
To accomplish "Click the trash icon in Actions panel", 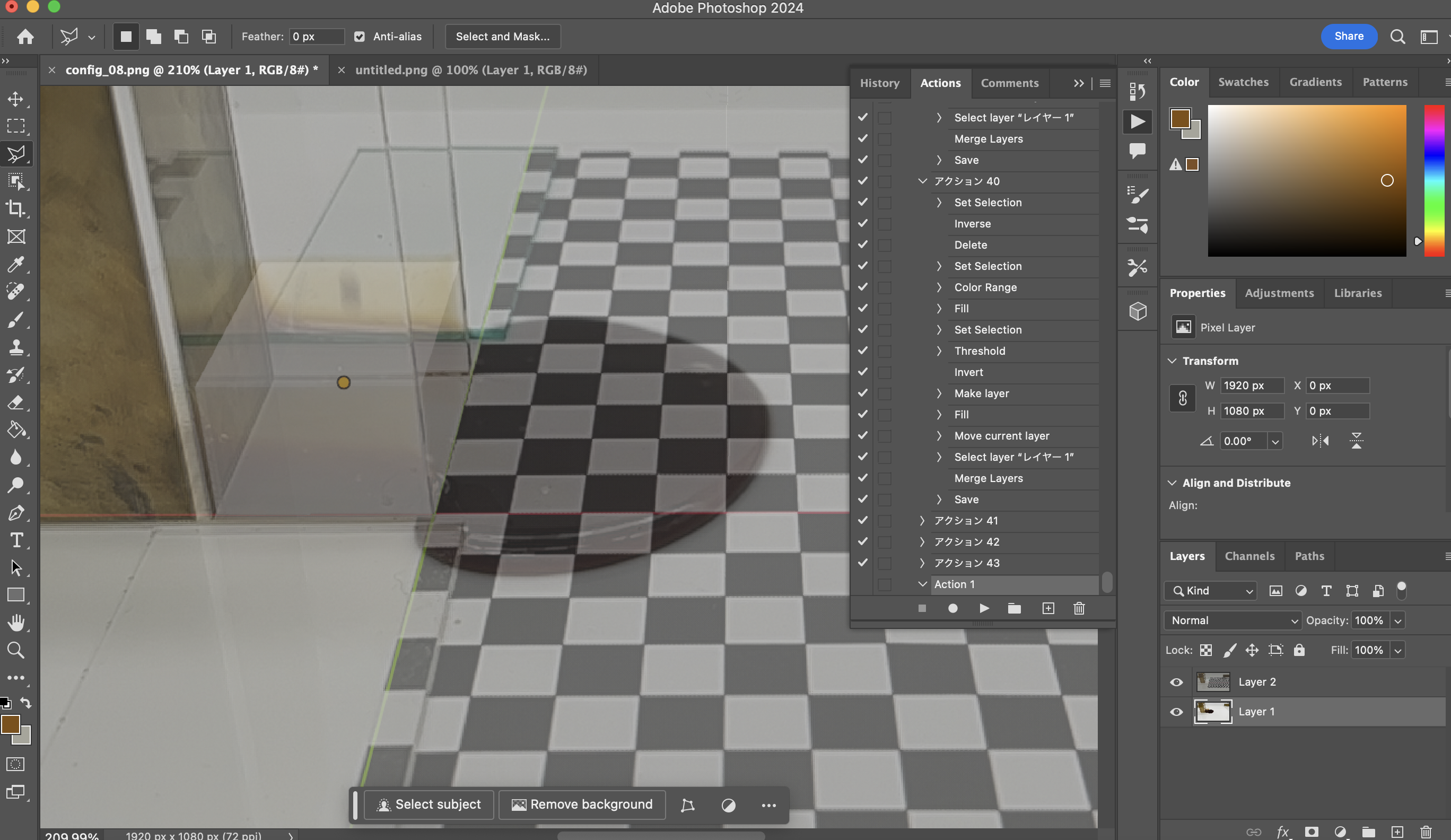I will coord(1079,609).
